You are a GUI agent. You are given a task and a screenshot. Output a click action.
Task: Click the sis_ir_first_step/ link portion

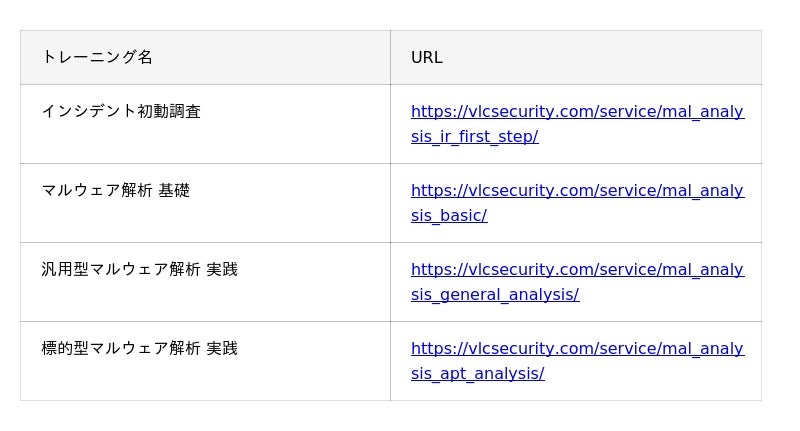474,137
